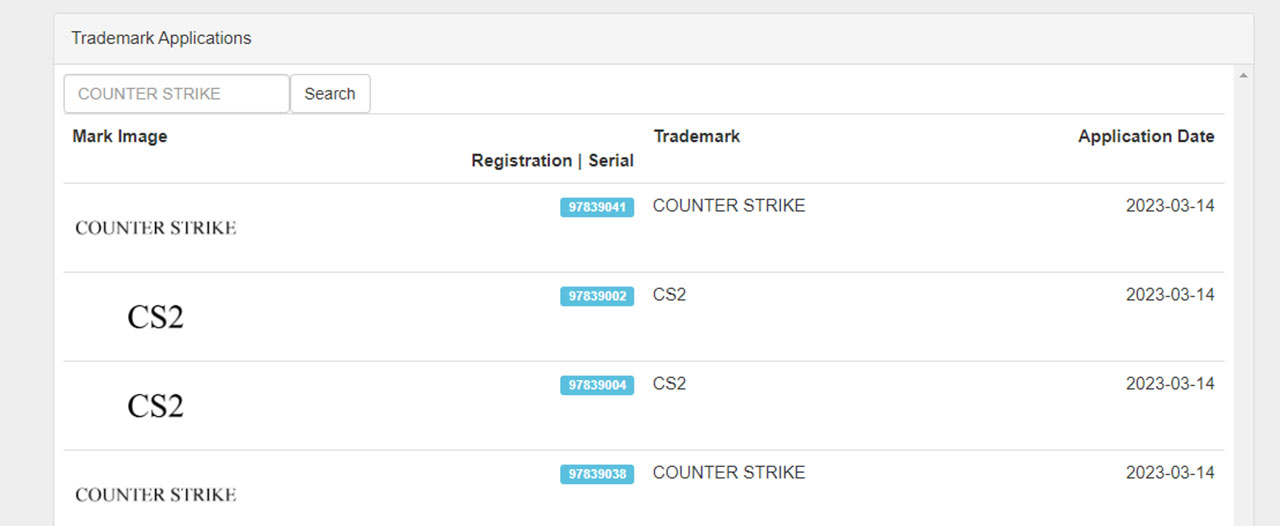Select trademark text CS2 in row 97839002
This screenshot has height=526, width=1280.
670,295
